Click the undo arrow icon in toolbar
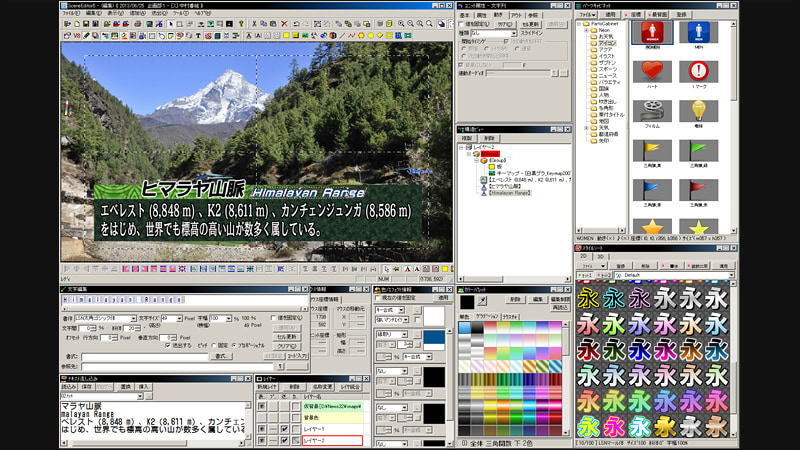The width and height of the screenshot is (800, 450). [x=296, y=24]
